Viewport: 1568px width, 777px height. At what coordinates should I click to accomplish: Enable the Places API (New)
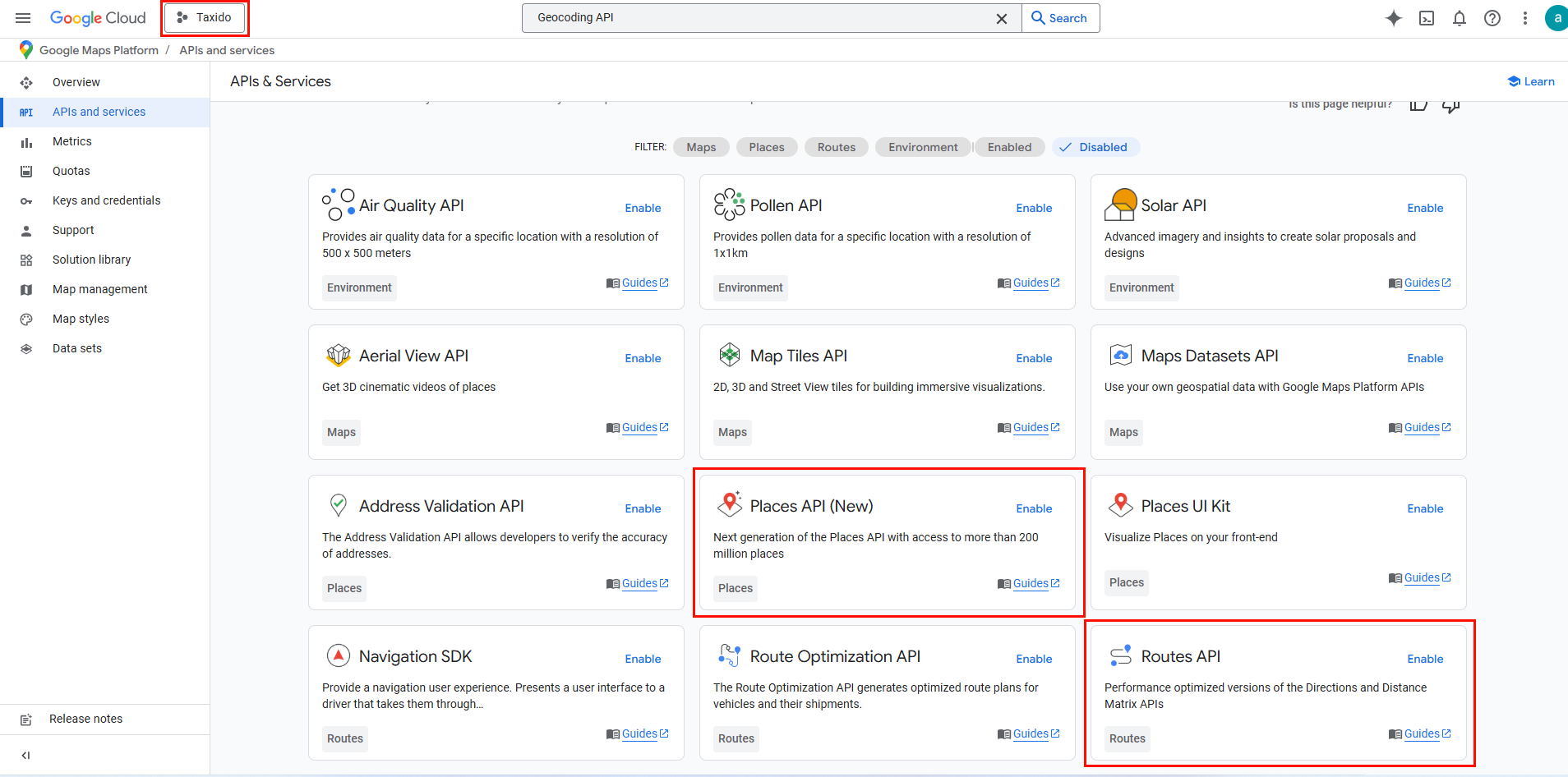tap(1034, 508)
